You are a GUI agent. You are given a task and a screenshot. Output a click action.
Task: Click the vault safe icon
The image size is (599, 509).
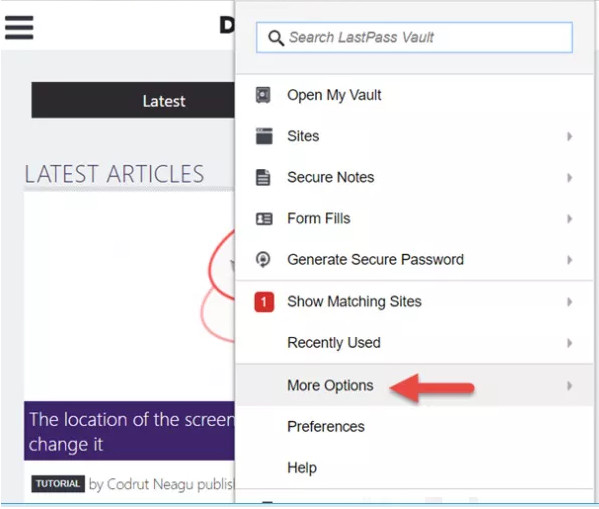click(263, 95)
